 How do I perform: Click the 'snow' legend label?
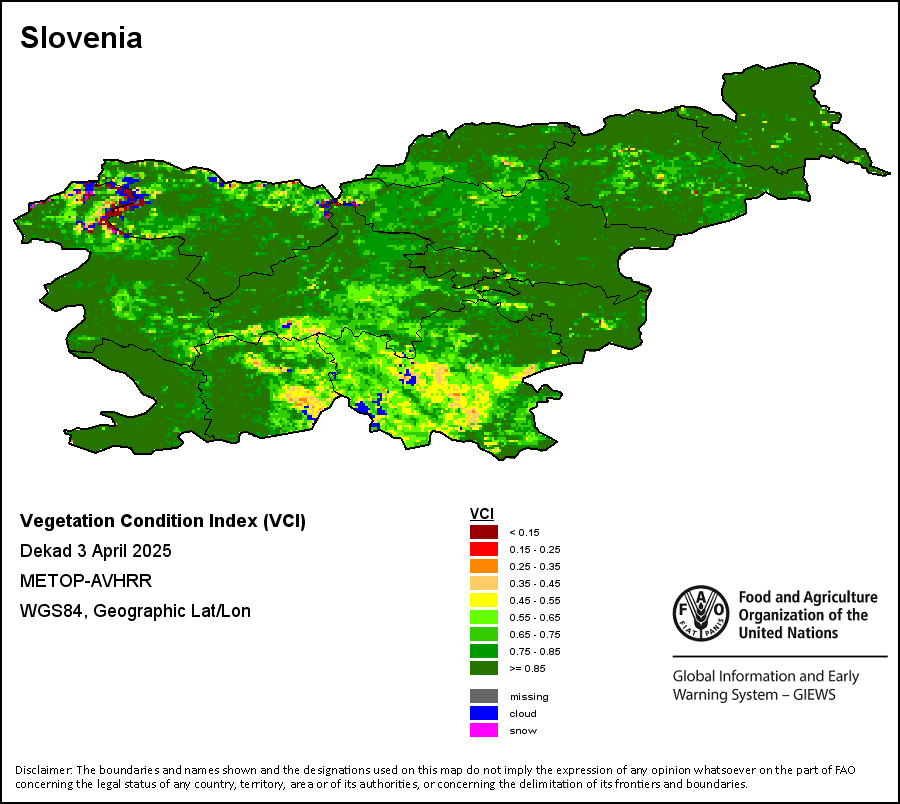click(x=523, y=731)
